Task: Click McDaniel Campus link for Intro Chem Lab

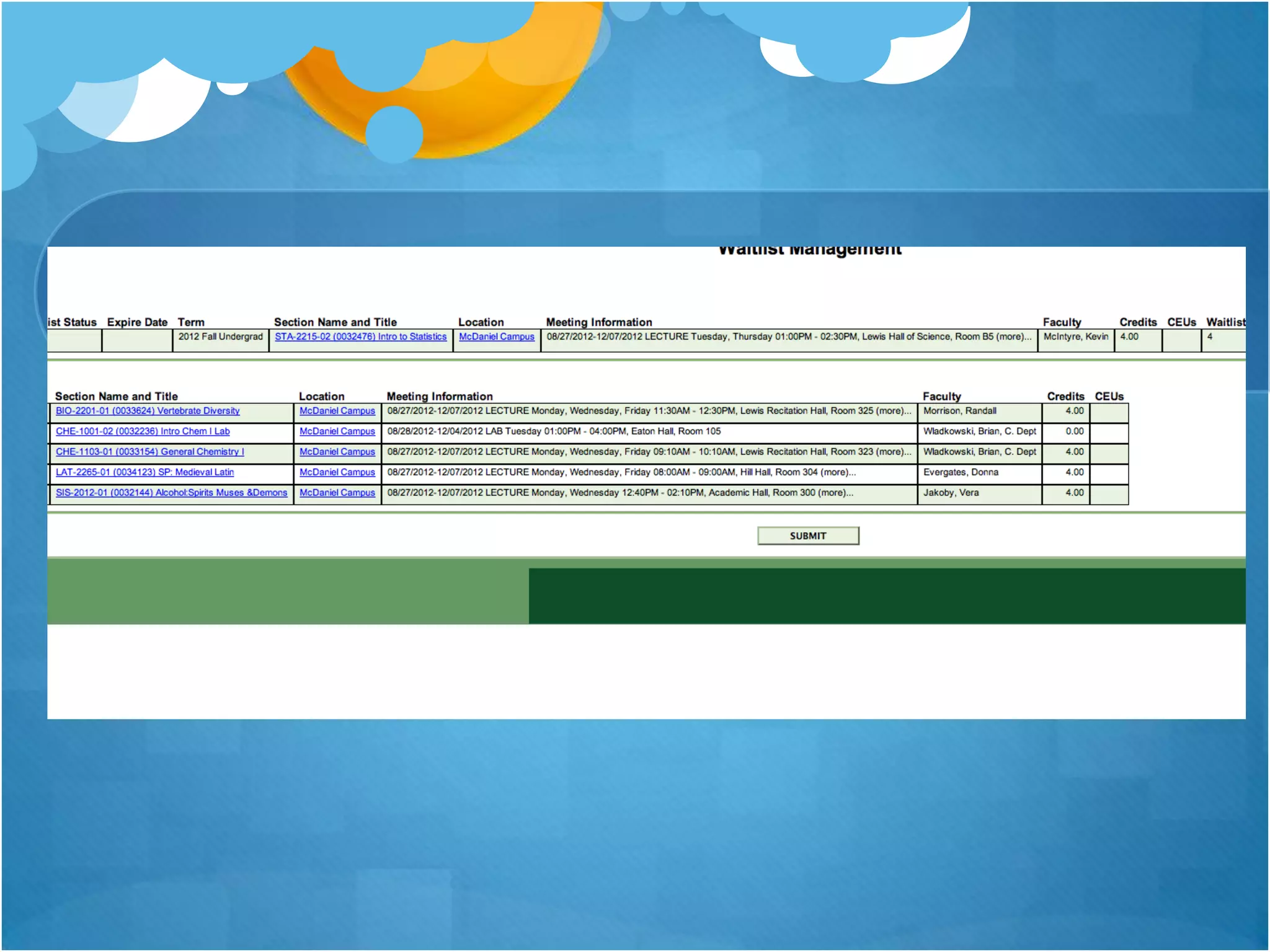Action: coord(337,431)
